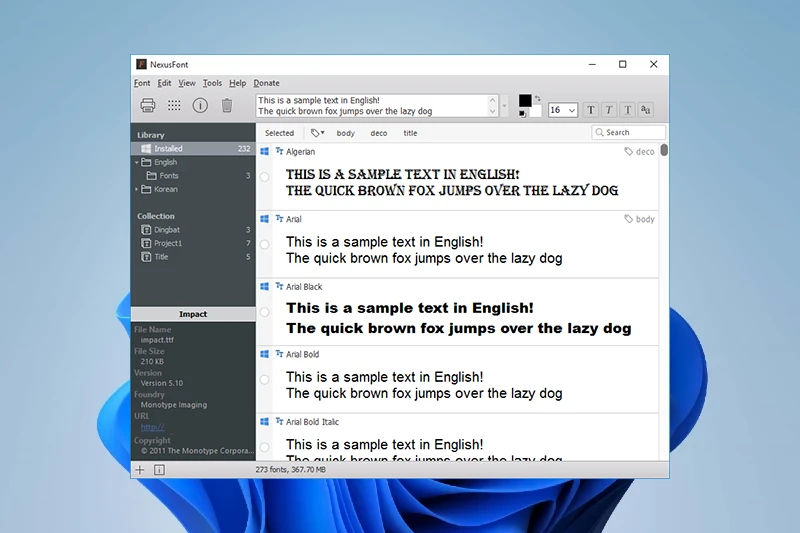
Task: Open the font size dropdown showing 16
Action: (571, 110)
